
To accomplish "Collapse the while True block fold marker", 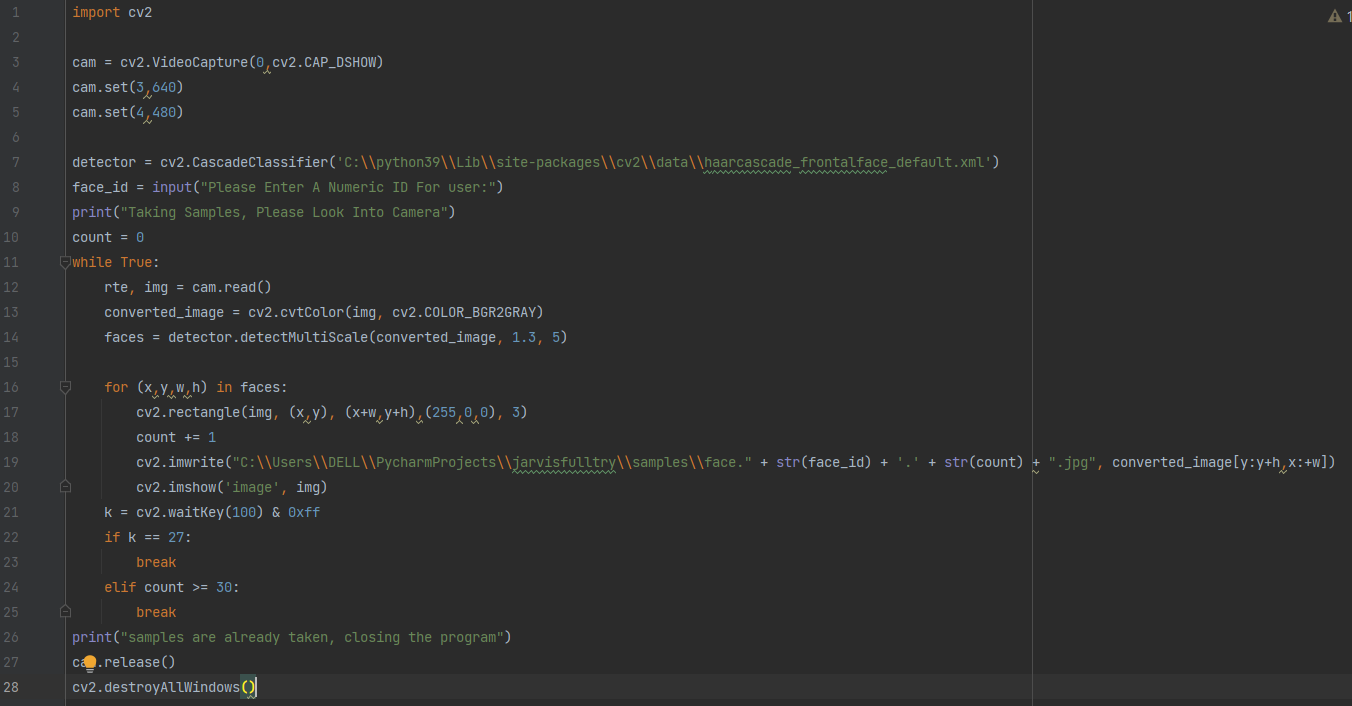I will (x=65, y=262).
